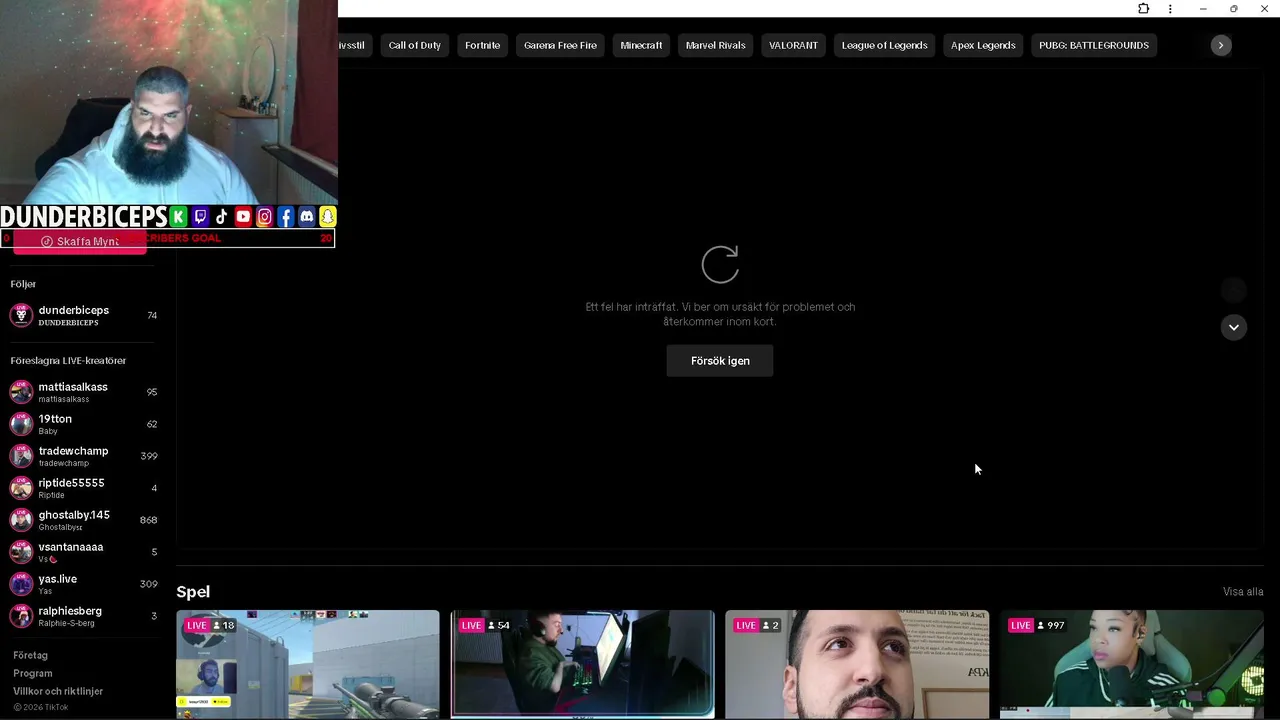Open the Program footer link
Viewport: 1280px width, 720px height.
point(33,673)
